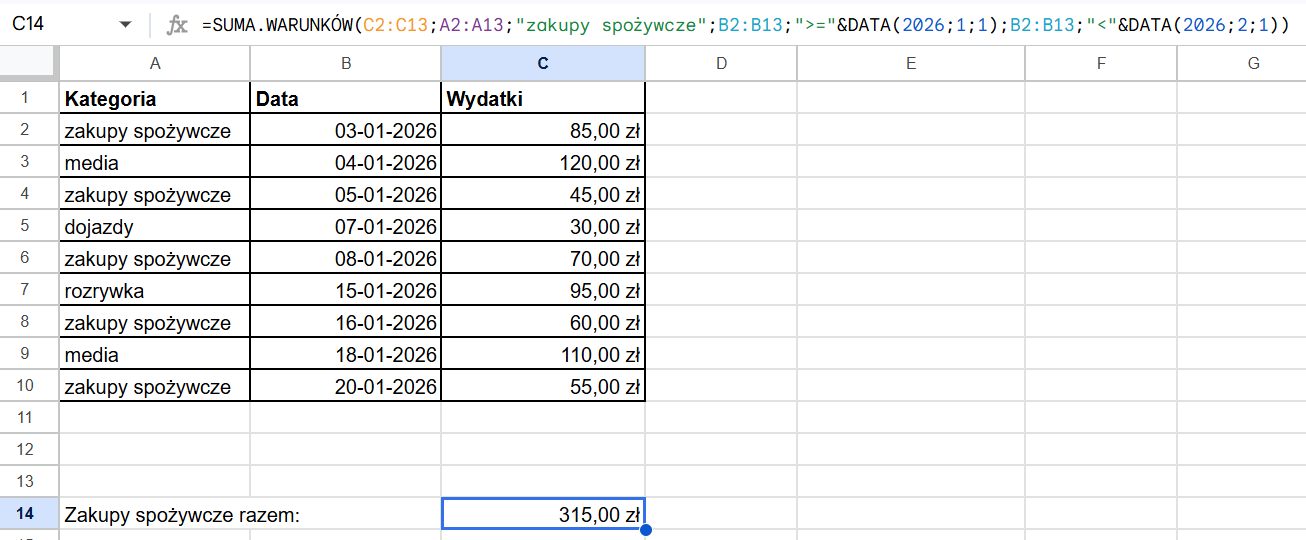Select column B header

click(x=346, y=63)
